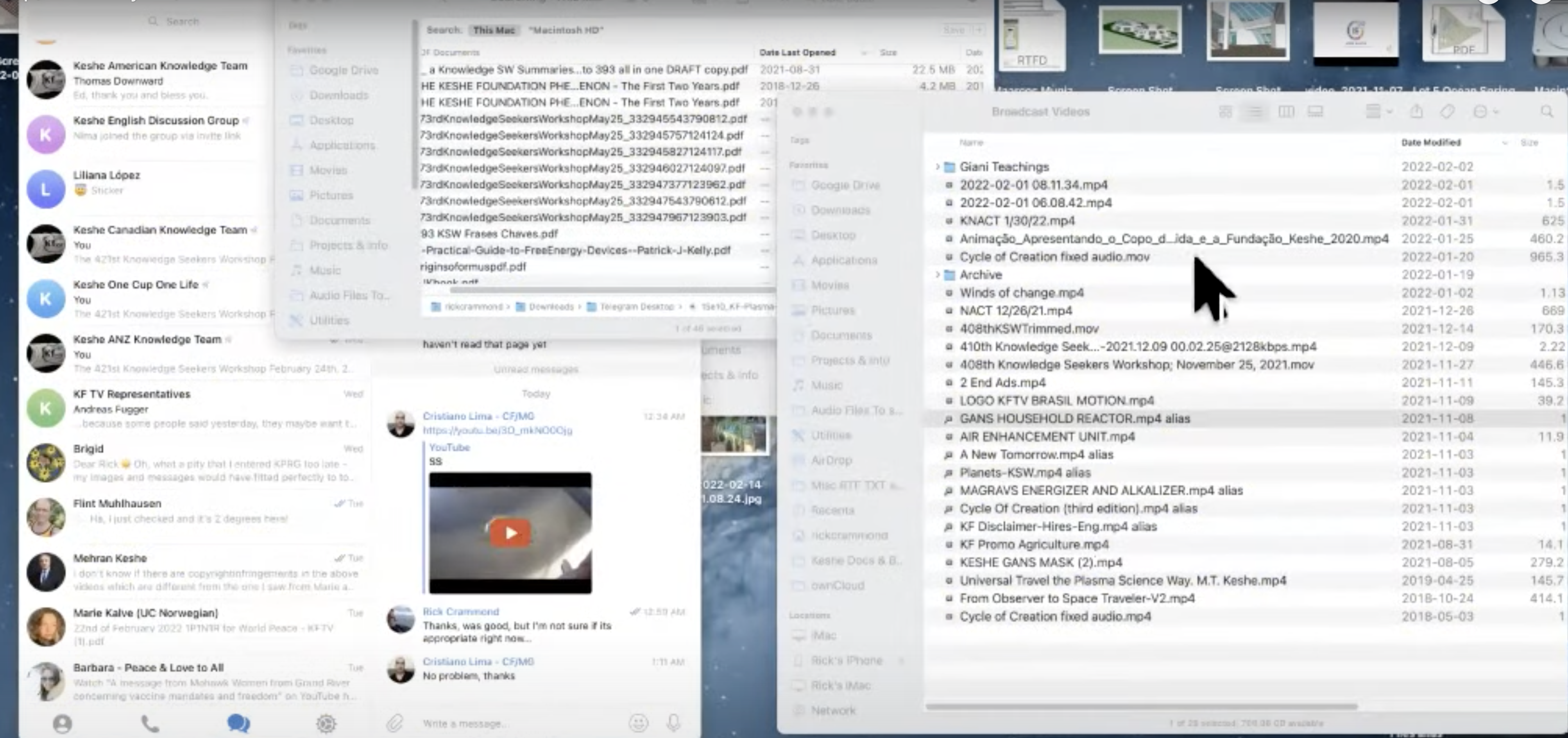Viewport: 1568px width, 738px height.
Task: Open Telegram contacts tab icon
Action: pyautogui.click(x=62, y=724)
